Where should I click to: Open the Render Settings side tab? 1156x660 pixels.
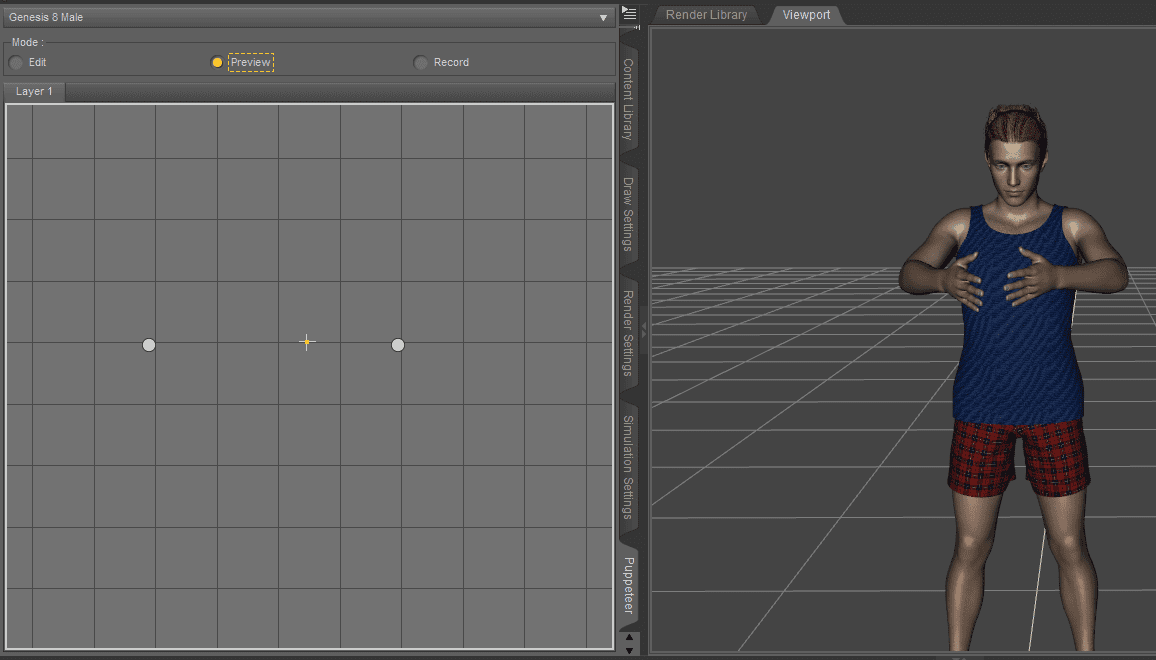(x=628, y=333)
